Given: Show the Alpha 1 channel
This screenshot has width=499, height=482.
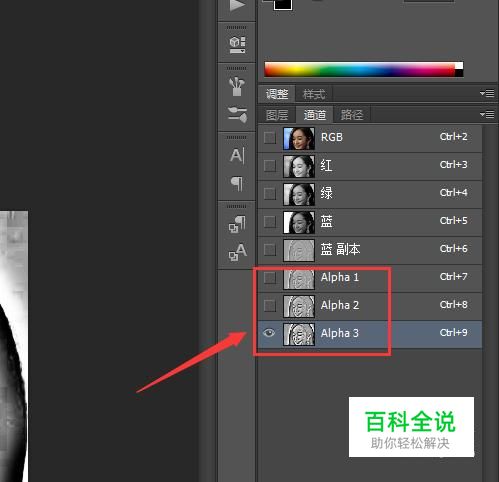Looking at the screenshot, I should [x=269, y=277].
